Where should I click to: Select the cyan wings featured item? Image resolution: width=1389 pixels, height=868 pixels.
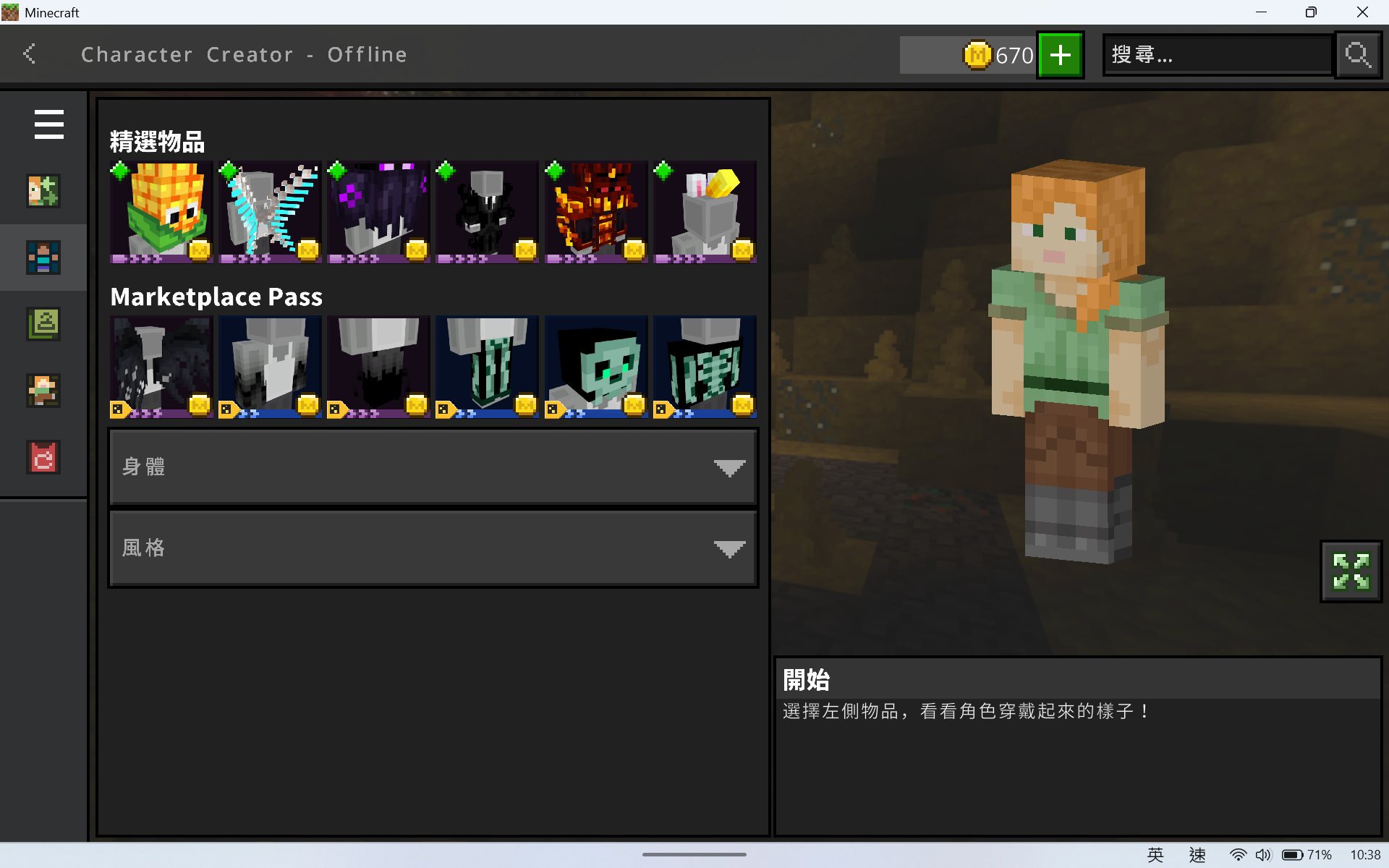270,212
